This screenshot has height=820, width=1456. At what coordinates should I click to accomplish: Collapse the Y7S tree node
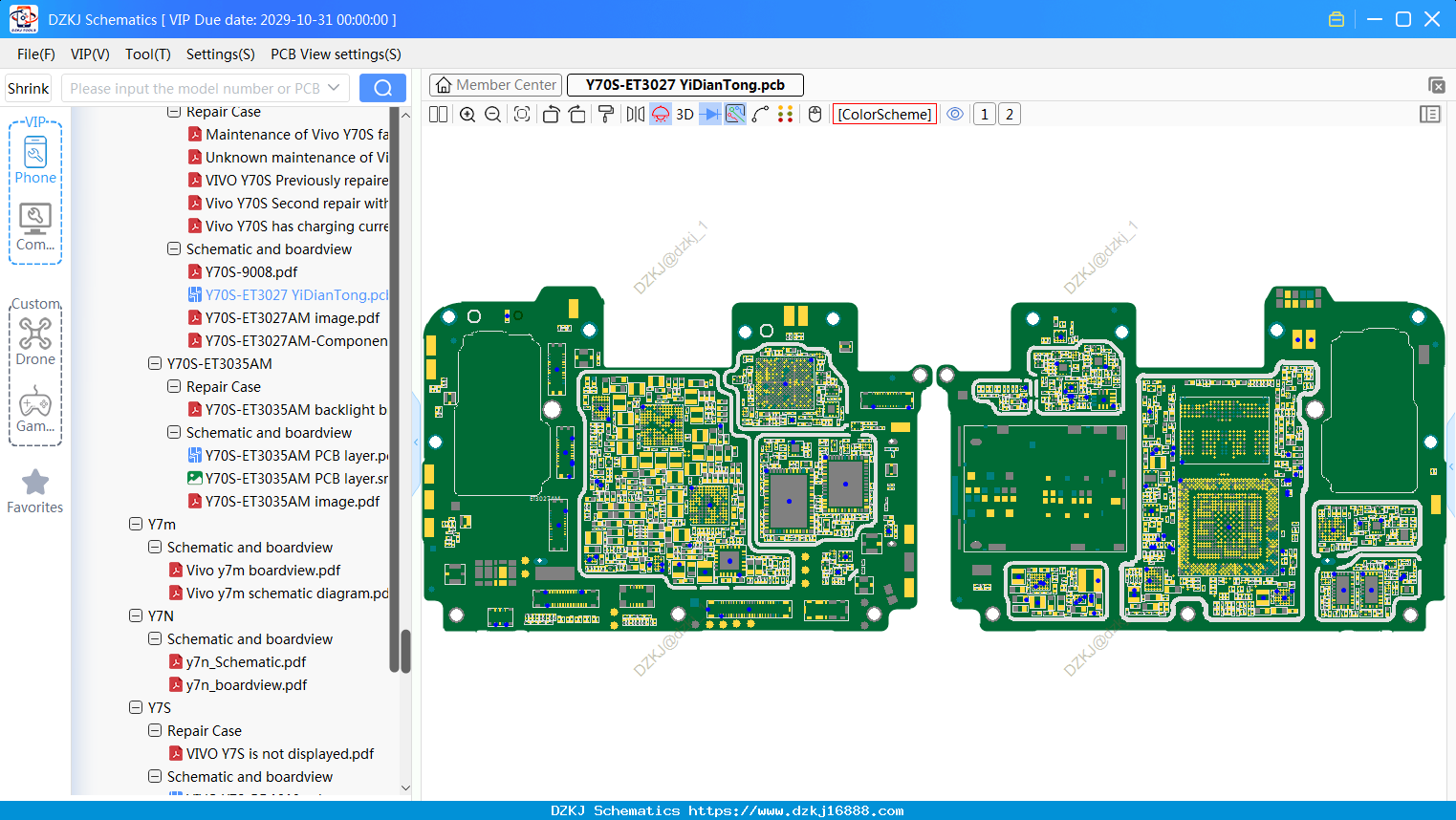[136, 707]
